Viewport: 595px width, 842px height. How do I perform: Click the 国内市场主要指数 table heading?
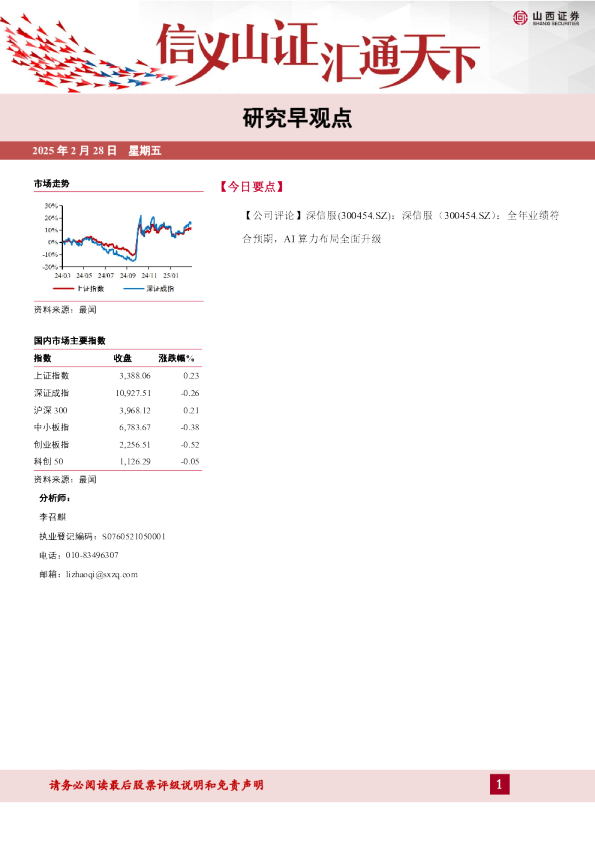coord(70,340)
